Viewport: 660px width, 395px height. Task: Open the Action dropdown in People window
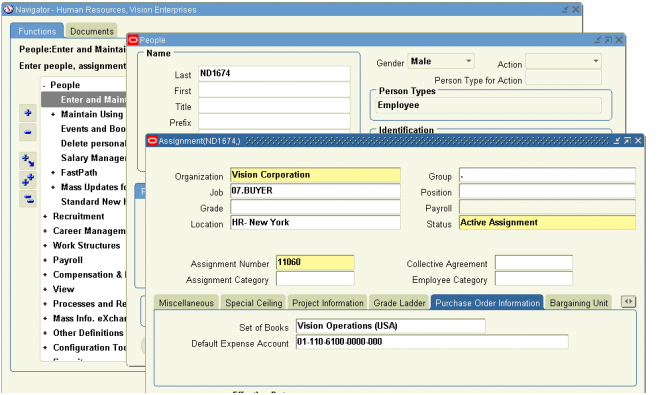click(x=596, y=61)
